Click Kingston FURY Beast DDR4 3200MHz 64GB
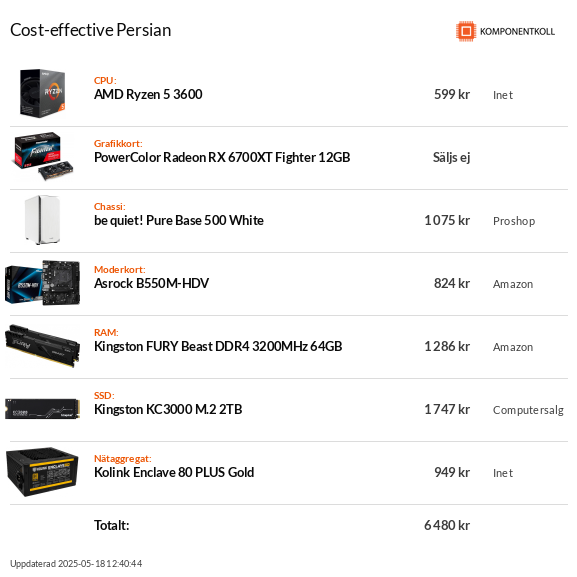The width and height of the screenshot is (577, 577). click(x=218, y=346)
